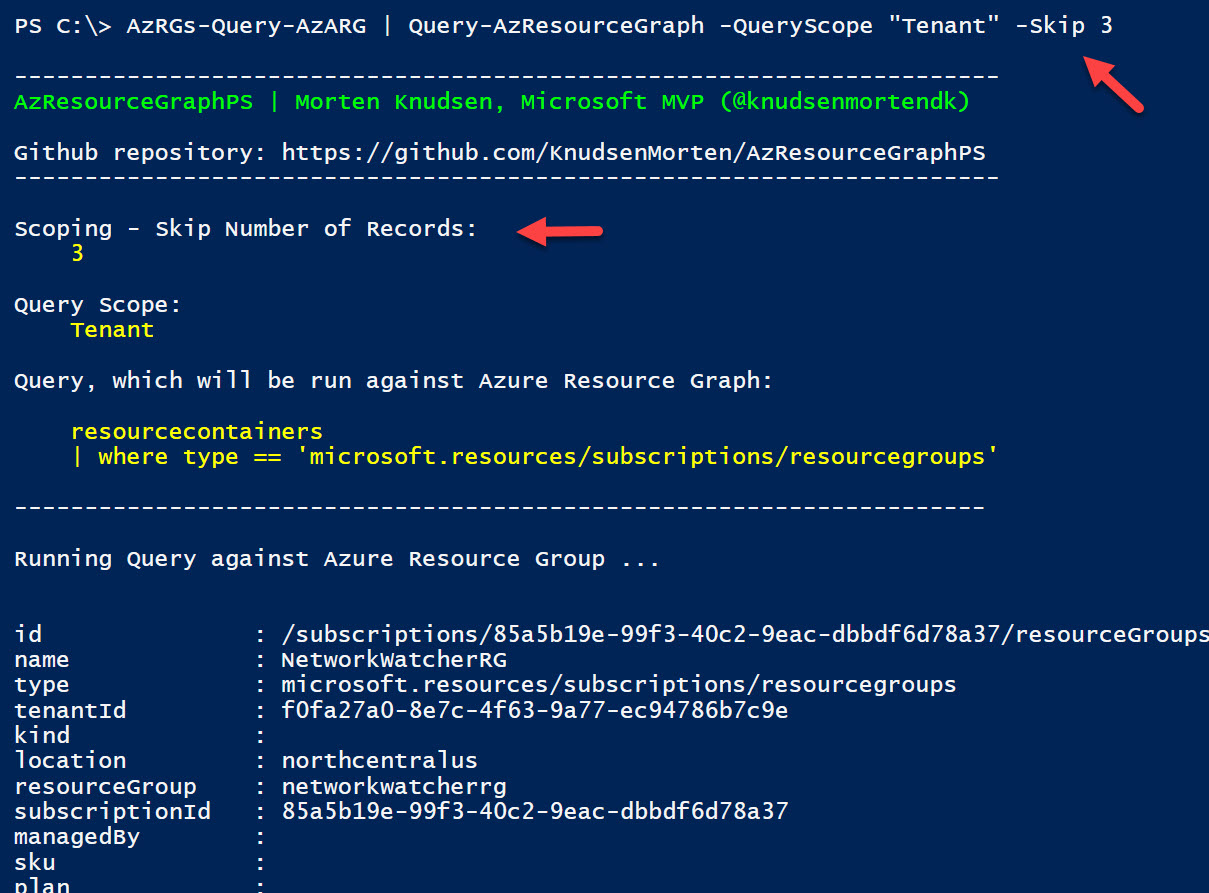Click 'Running Query against Azure Resource Group ...' text
The image size is (1209, 893).
click(337, 559)
